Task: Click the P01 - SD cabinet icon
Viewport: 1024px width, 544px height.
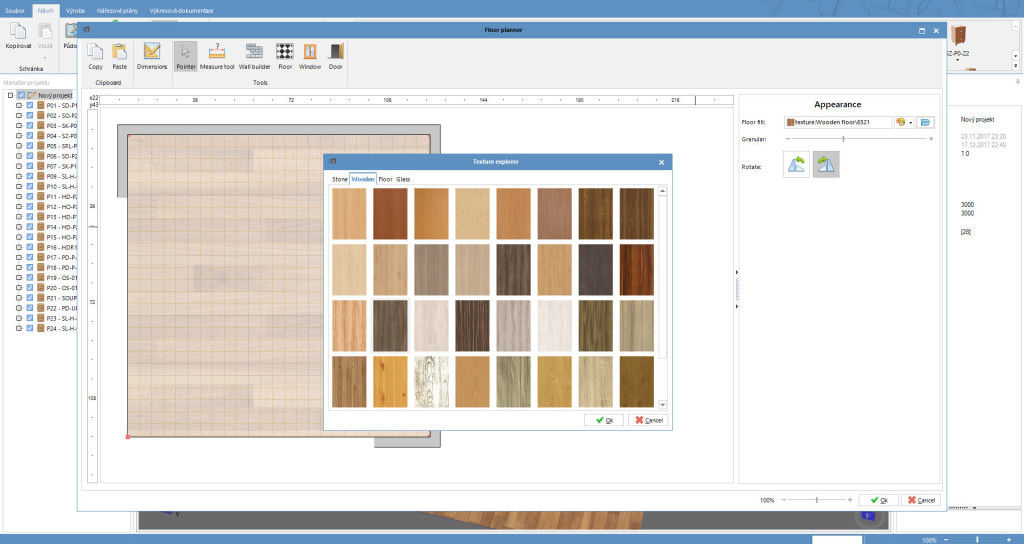Action: point(40,105)
